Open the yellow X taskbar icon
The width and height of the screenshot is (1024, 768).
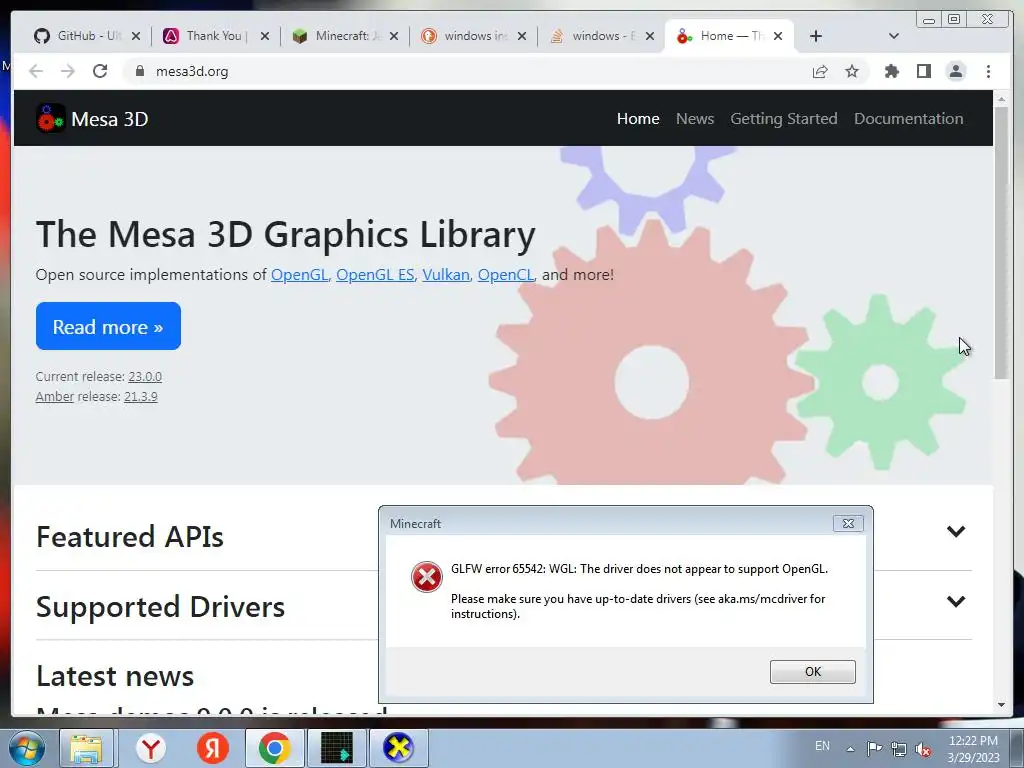point(398,748)
